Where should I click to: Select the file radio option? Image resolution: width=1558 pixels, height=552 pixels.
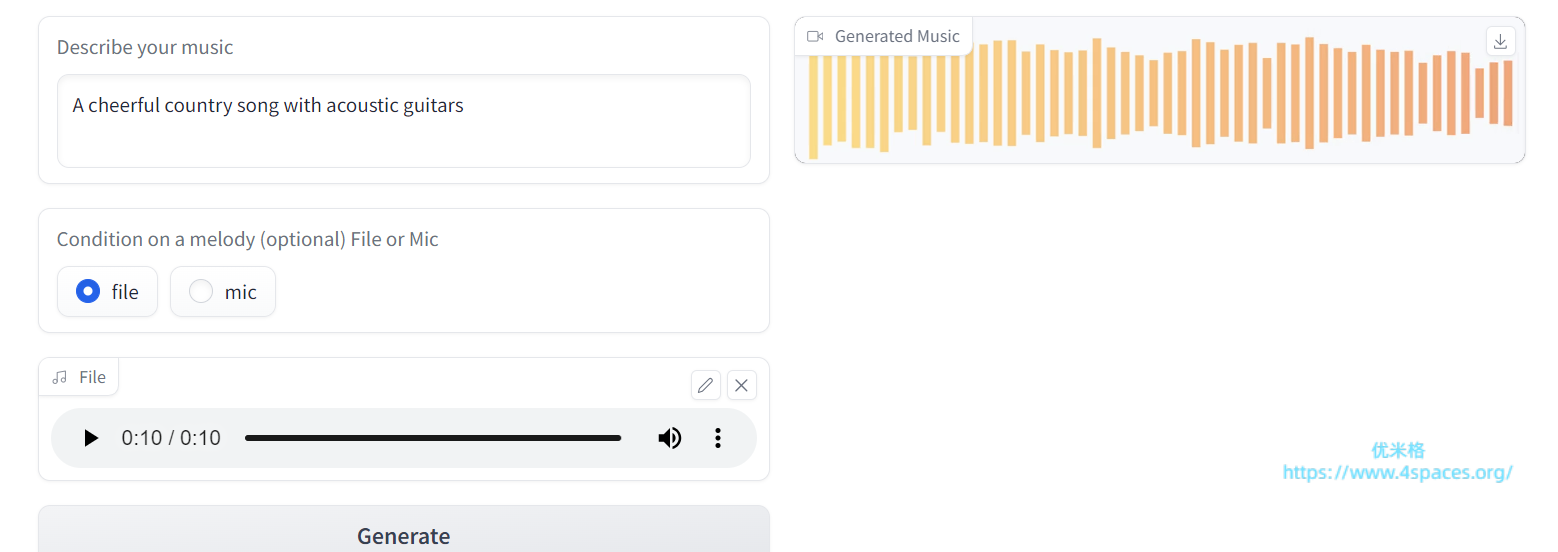click(x=89, y=292)
